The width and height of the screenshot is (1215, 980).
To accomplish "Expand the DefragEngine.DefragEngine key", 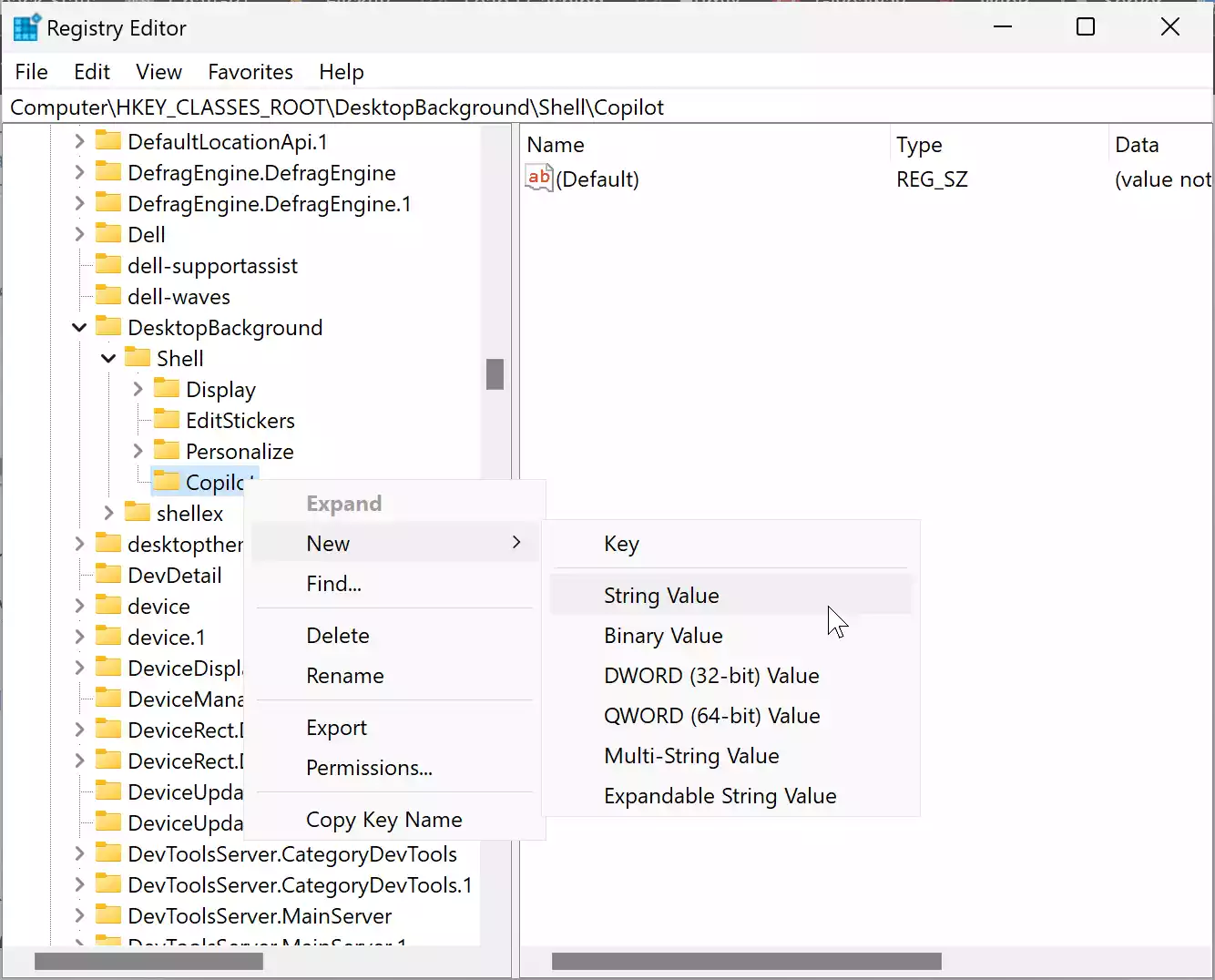I will (x=79, y=172).
